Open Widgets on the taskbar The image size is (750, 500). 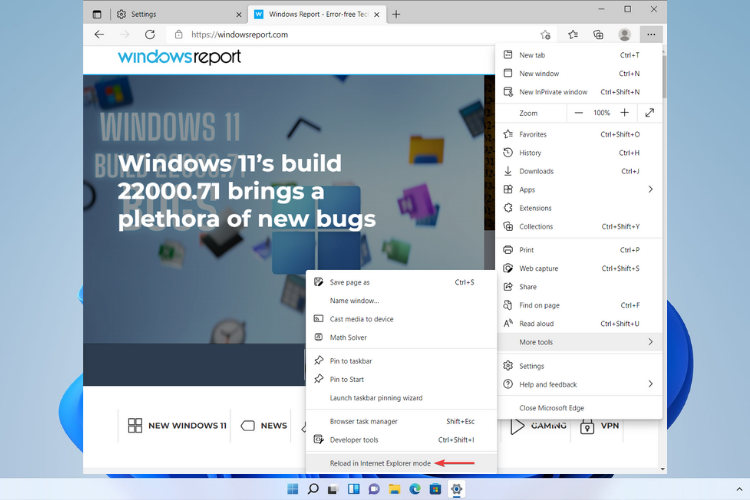354,489
